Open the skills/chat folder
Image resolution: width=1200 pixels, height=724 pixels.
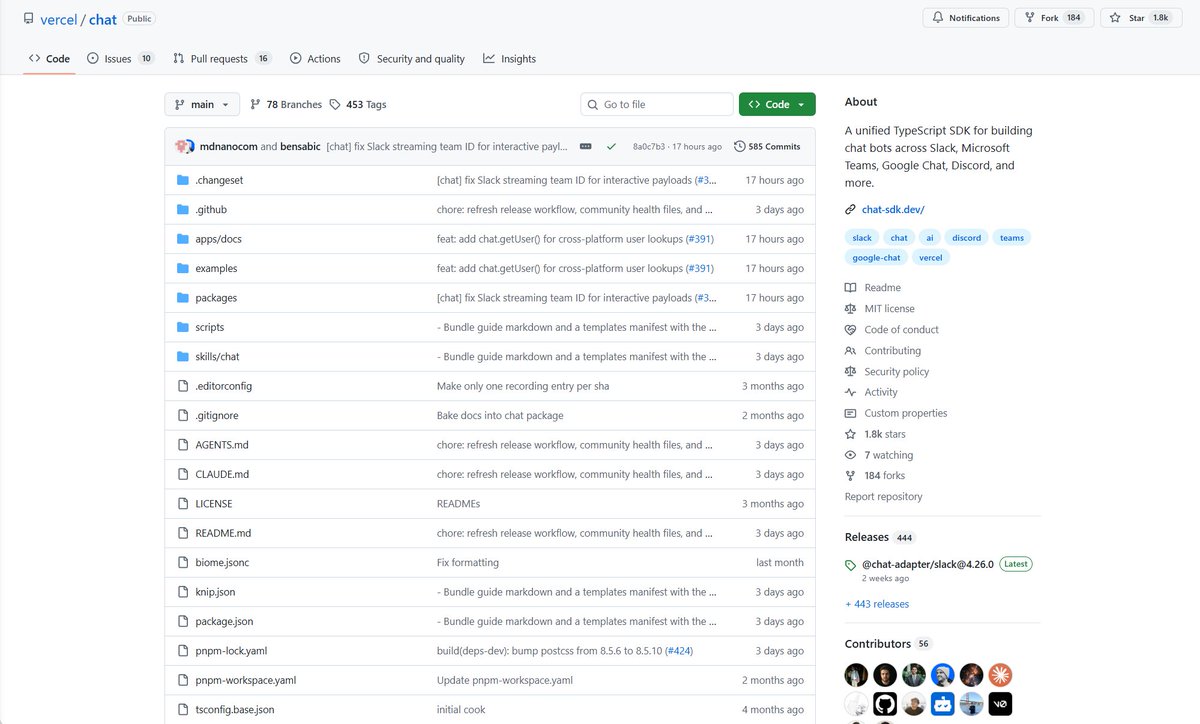tap(217, 357)
